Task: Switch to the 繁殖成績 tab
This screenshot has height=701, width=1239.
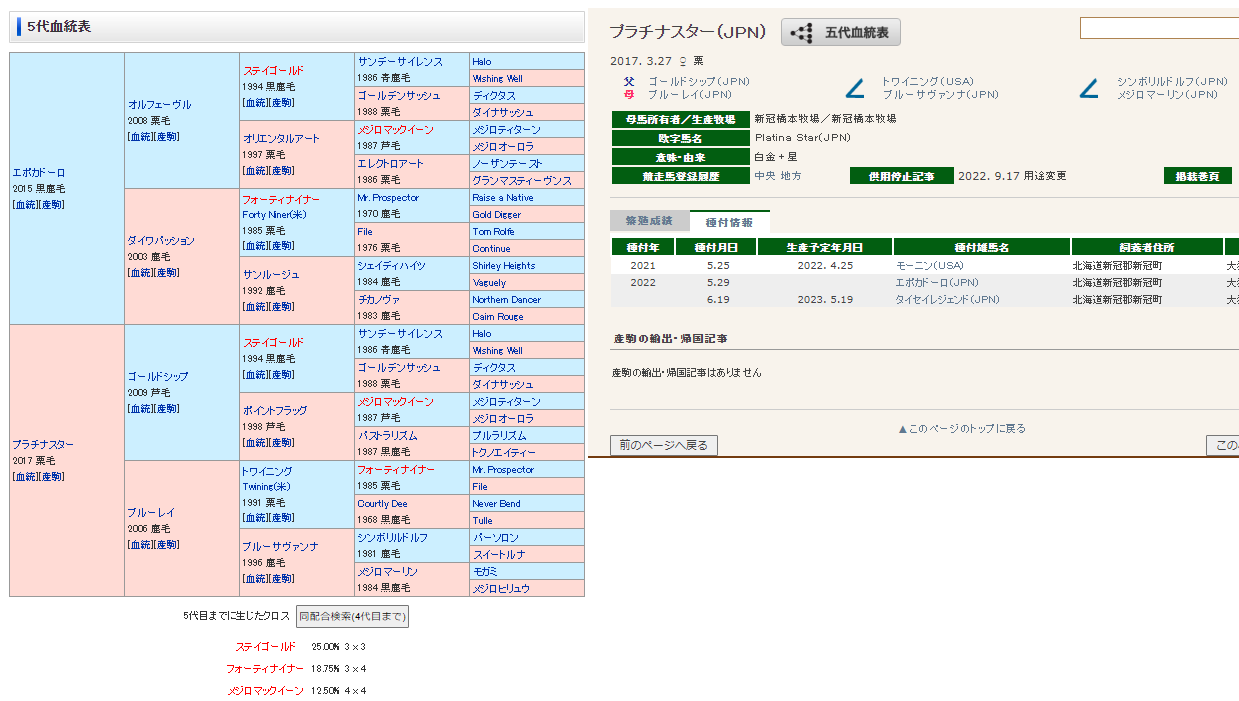Action: pos(648,221)
